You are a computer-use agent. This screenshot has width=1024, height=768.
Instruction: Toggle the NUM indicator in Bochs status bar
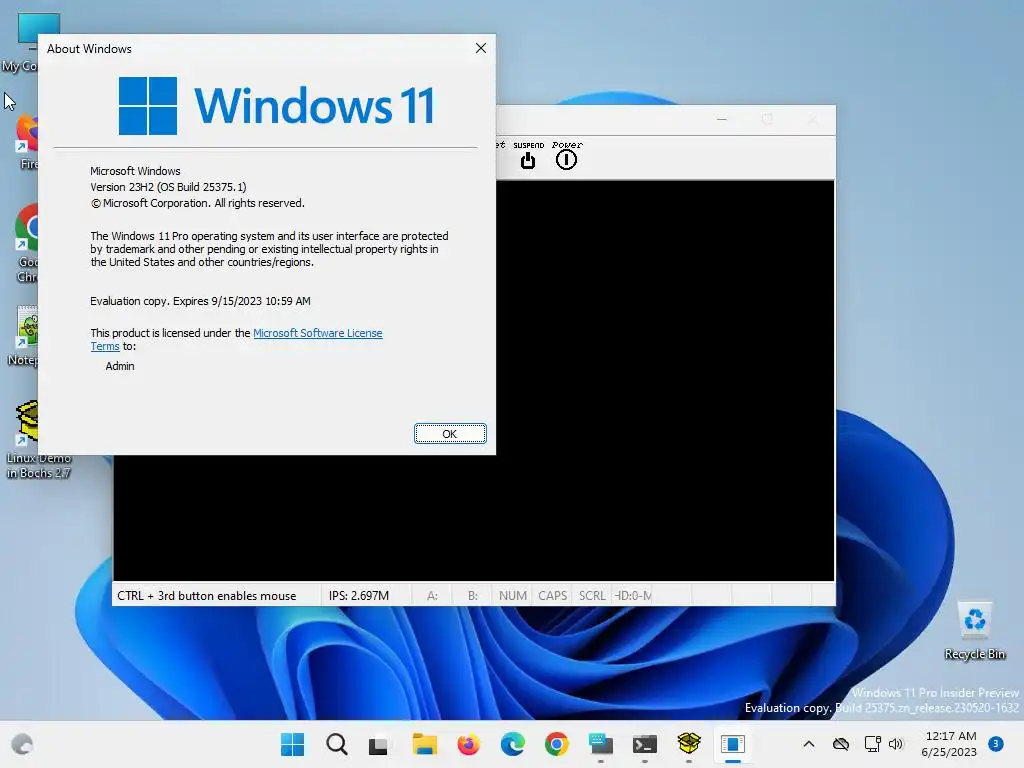[513, 596]
